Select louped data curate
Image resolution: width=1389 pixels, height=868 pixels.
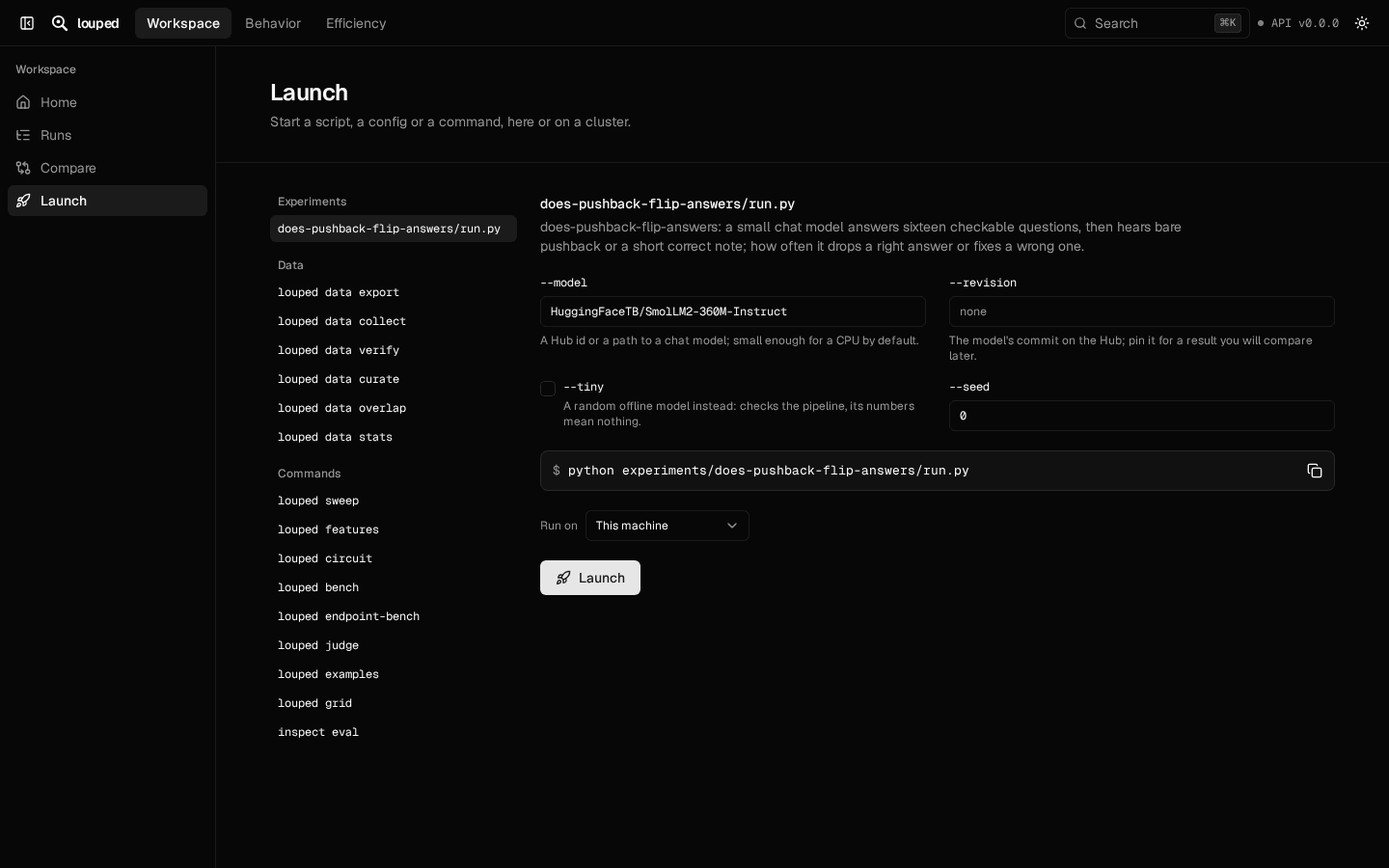[x=394, y=379]
